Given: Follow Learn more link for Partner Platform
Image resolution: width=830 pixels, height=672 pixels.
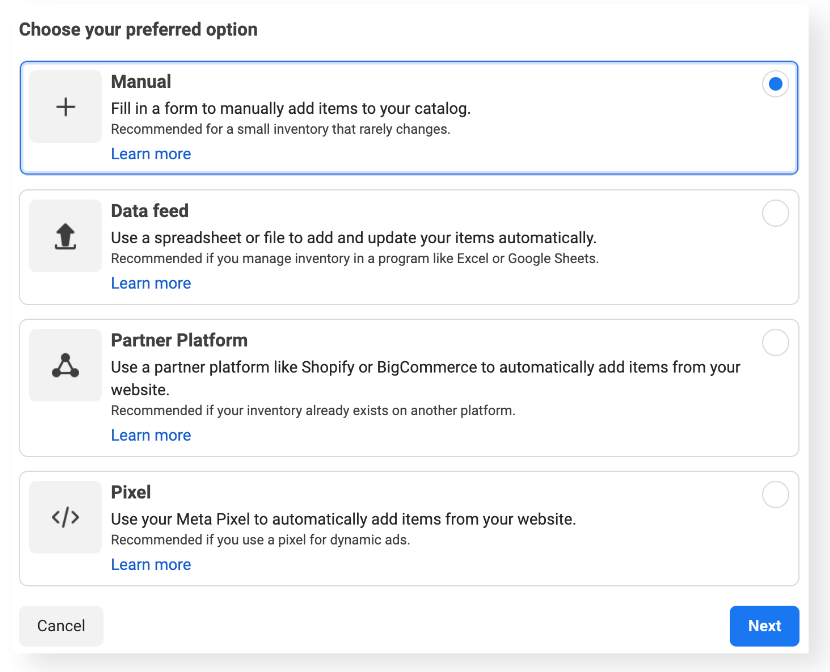Looking at the screenshot, I should click(x=151, y=435).
